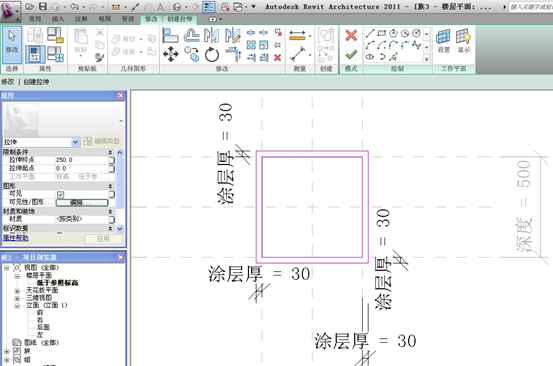553x366 pixels.
Task: Click the Mirror Pick Axis icon
Action: click(212, 35)
